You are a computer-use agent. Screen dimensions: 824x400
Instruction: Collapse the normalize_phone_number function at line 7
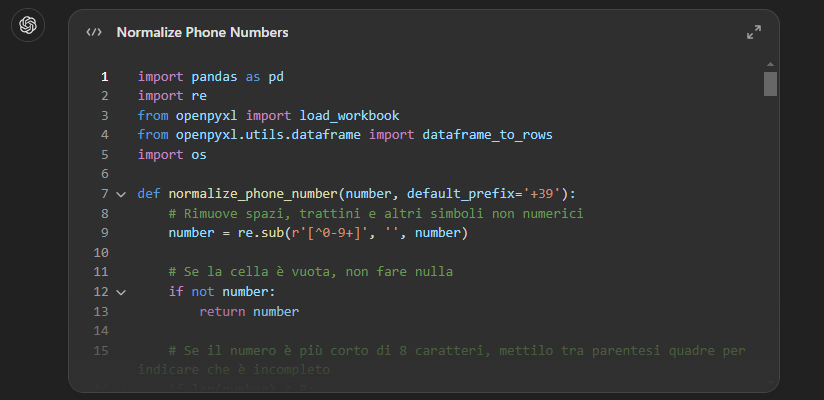click(121, 194)
